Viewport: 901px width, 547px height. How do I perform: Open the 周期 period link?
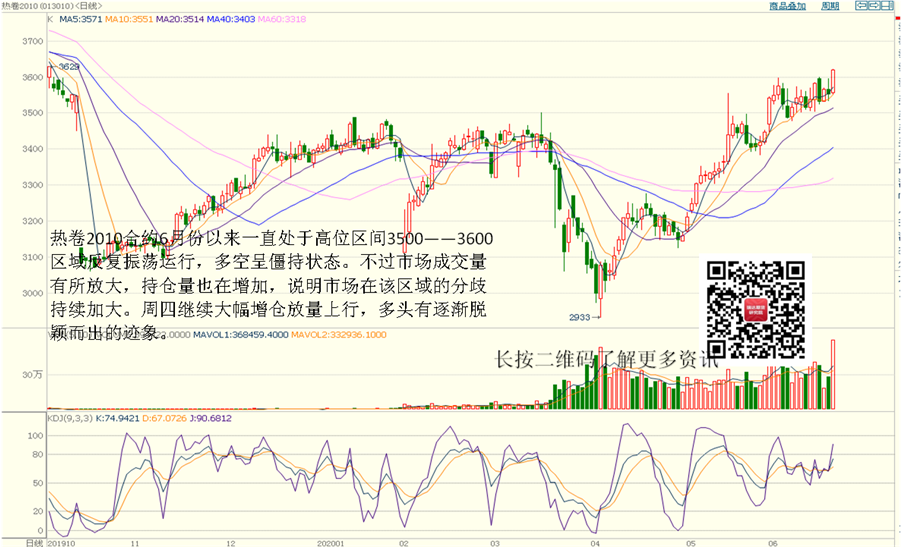[x=830, y=6]
